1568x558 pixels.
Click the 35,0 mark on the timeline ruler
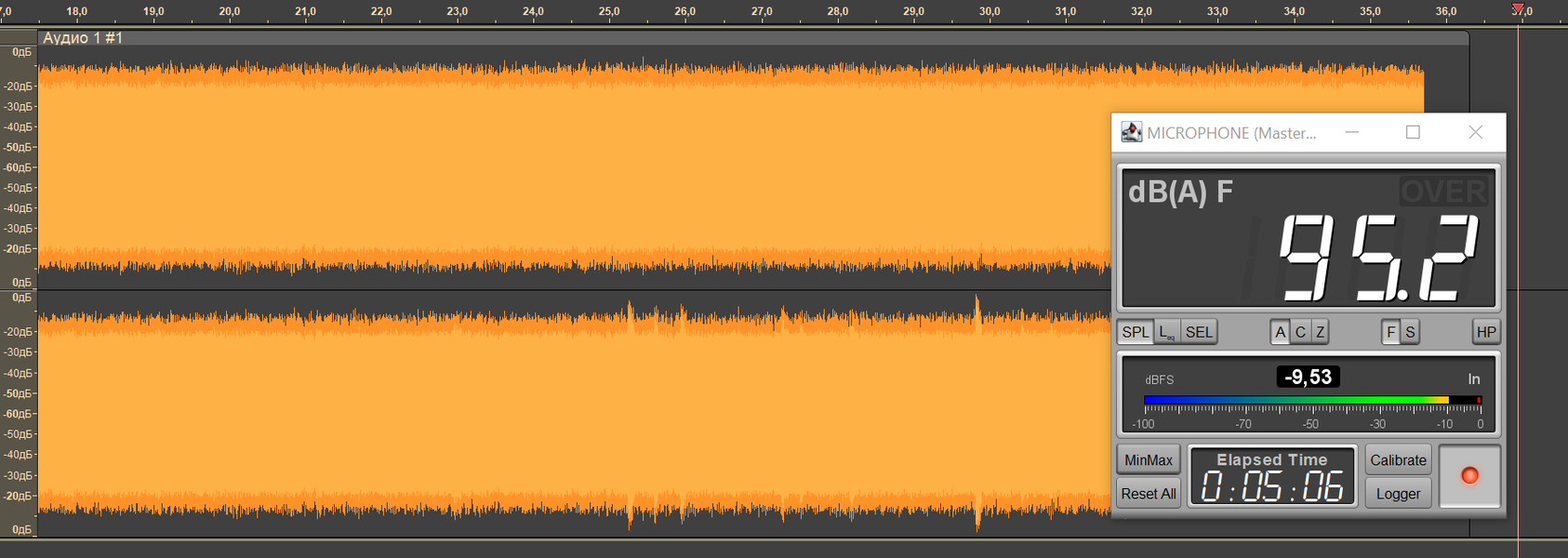1370,11
